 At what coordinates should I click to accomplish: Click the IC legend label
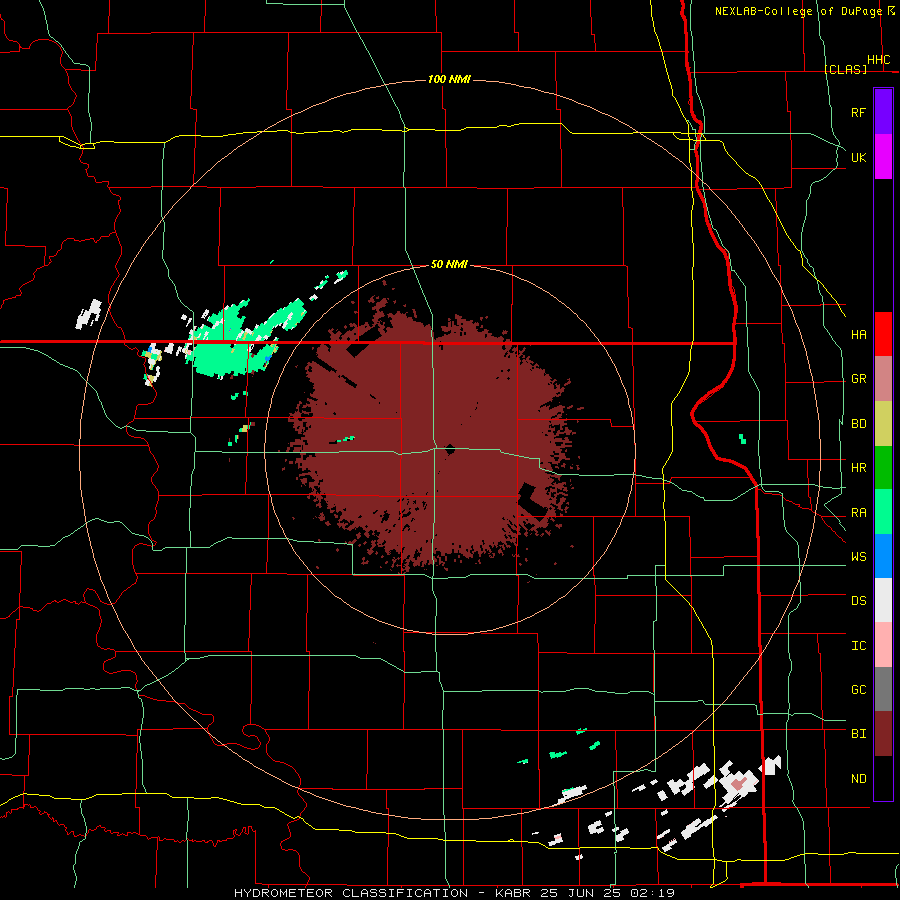(858, 646)
